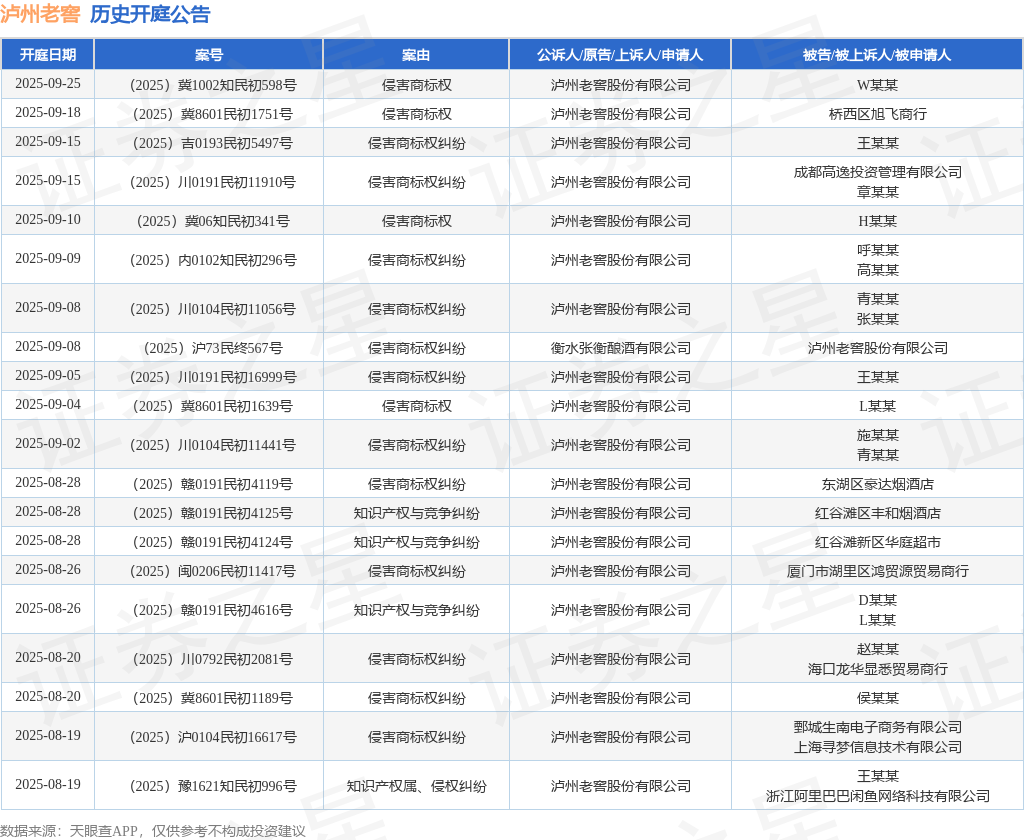Click defendant 章某某
The height and width of the screenshot is (840, 1024).
[x=877, y=192]
